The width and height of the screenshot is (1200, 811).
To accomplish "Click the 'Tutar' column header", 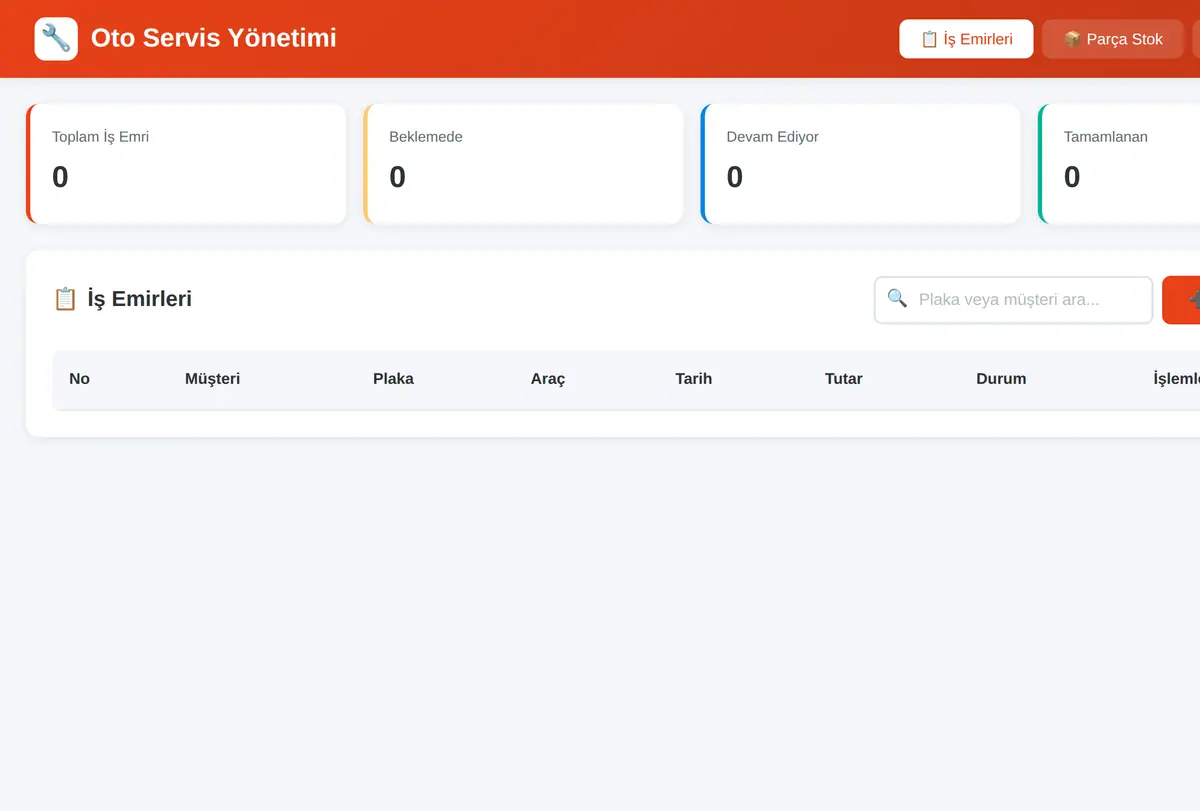I will (844, 379).
